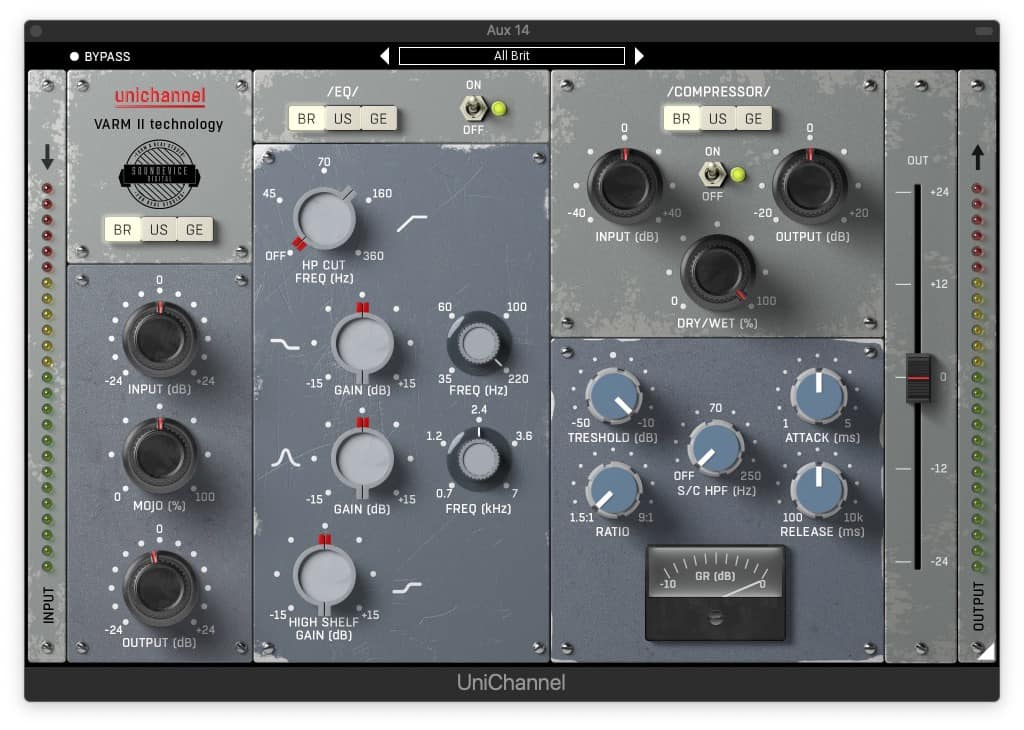The width and height of the screenshot is (1024, 730).
Task: Click the bell curve icon
Action: (285, 457)
